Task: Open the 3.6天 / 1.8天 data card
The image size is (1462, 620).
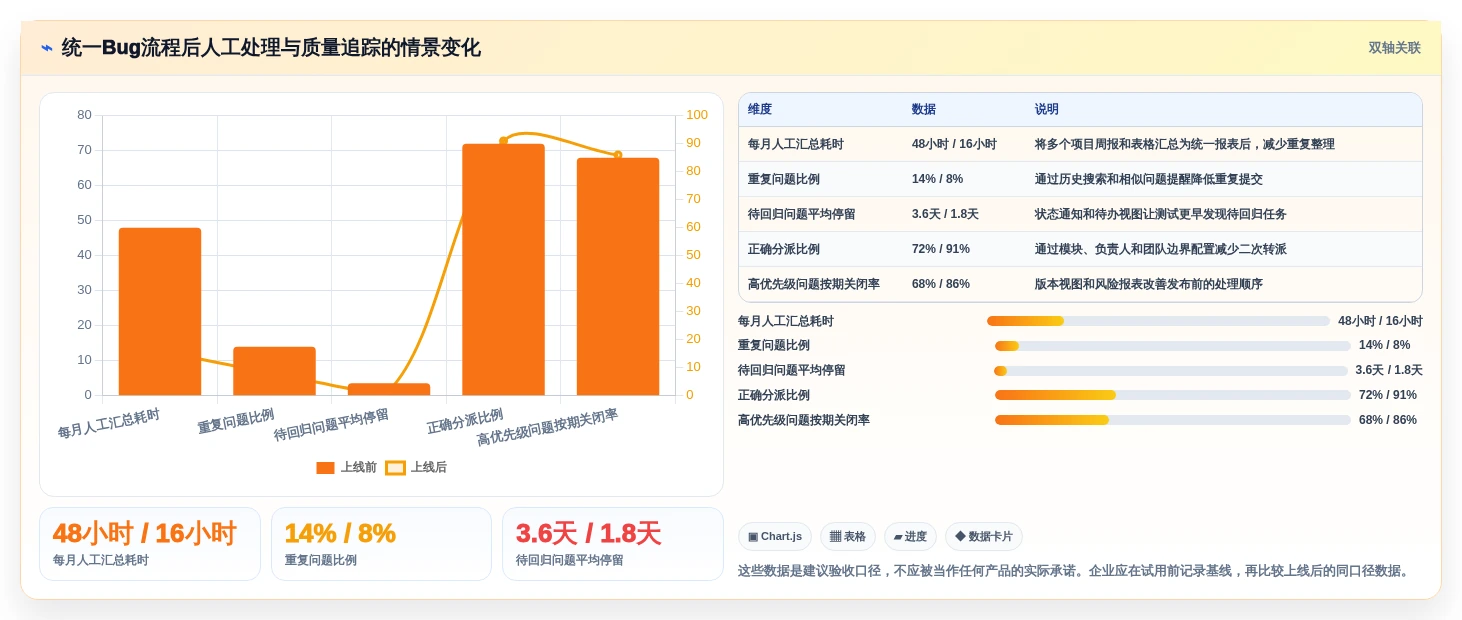Action: 612,544
